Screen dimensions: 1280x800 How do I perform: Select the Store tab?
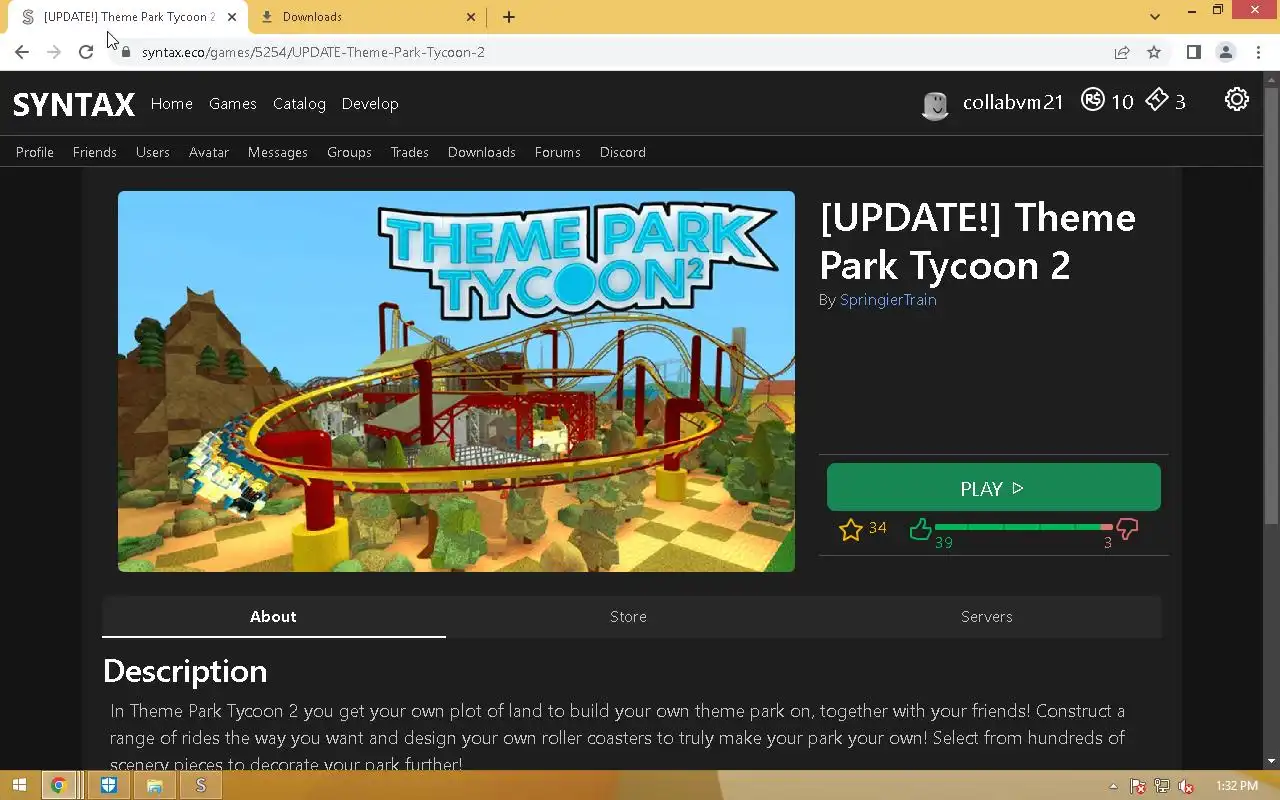[628, 617]
